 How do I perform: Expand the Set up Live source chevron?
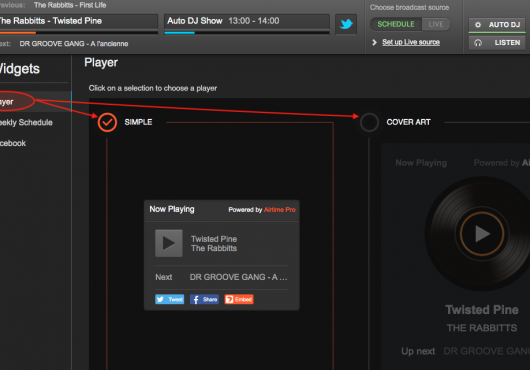click(x=374, y=42)
